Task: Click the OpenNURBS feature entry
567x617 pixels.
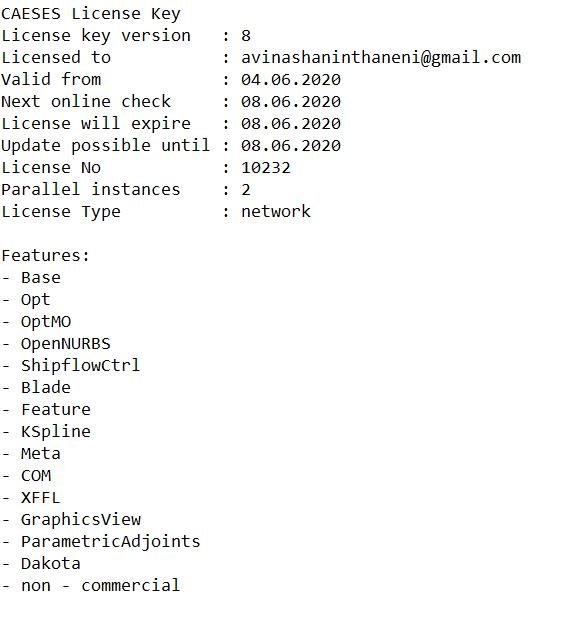Action: click(66, 344)
